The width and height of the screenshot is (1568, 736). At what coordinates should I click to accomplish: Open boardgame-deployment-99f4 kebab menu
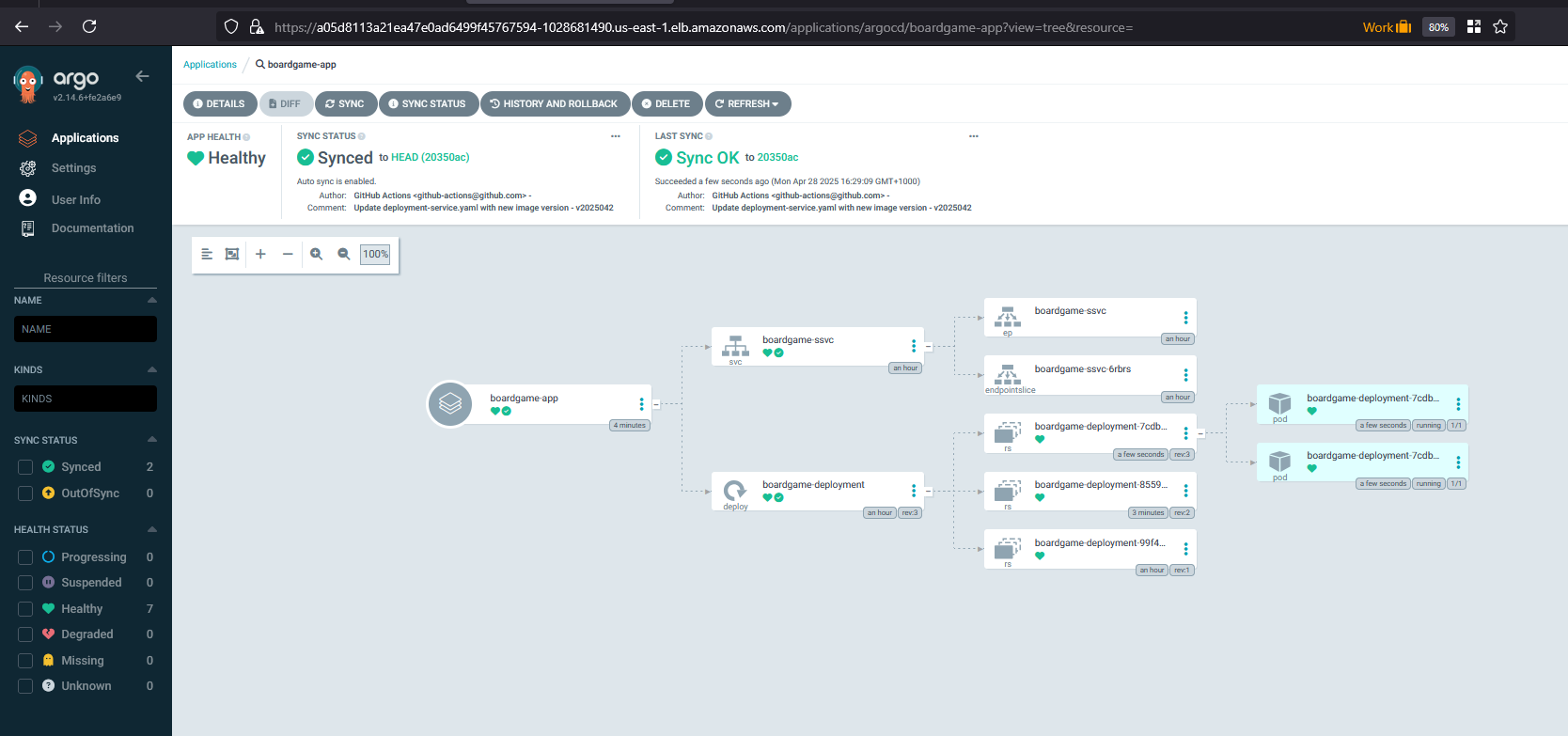point(1186,549)
